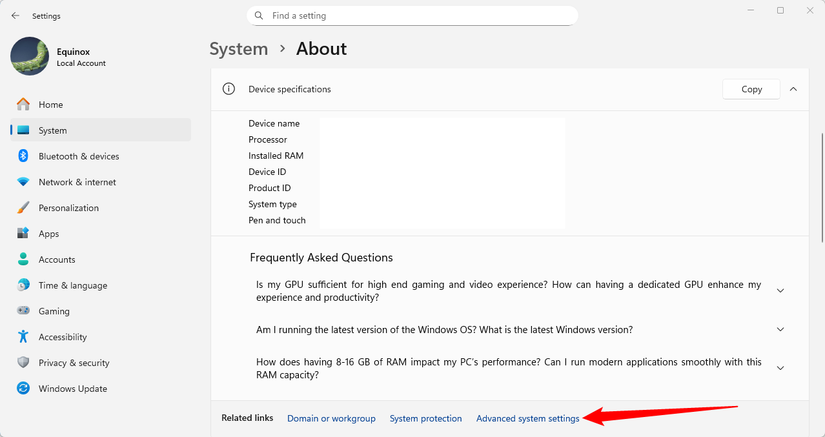Select the Apps icon in sidebar
This screenshot has width=825, height=437.
23,234
